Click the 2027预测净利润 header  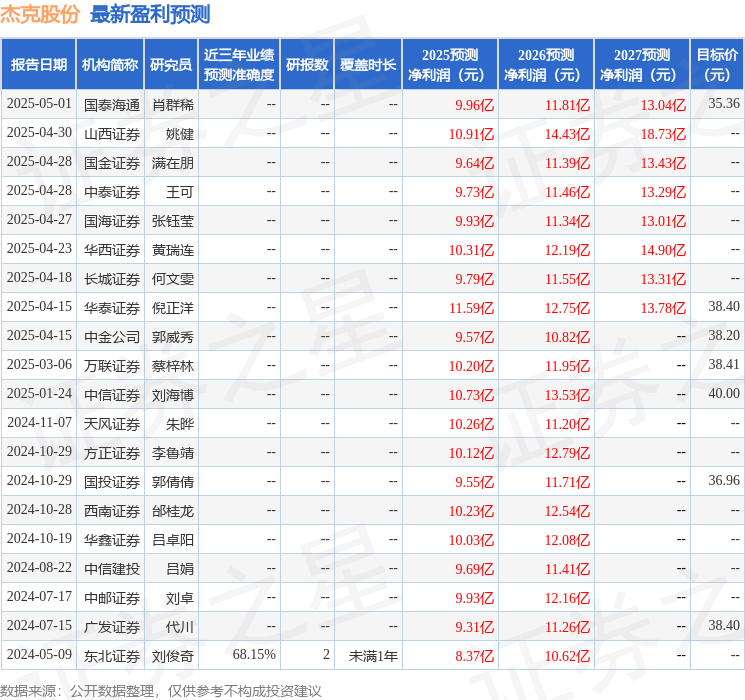[x=642, y=64]
